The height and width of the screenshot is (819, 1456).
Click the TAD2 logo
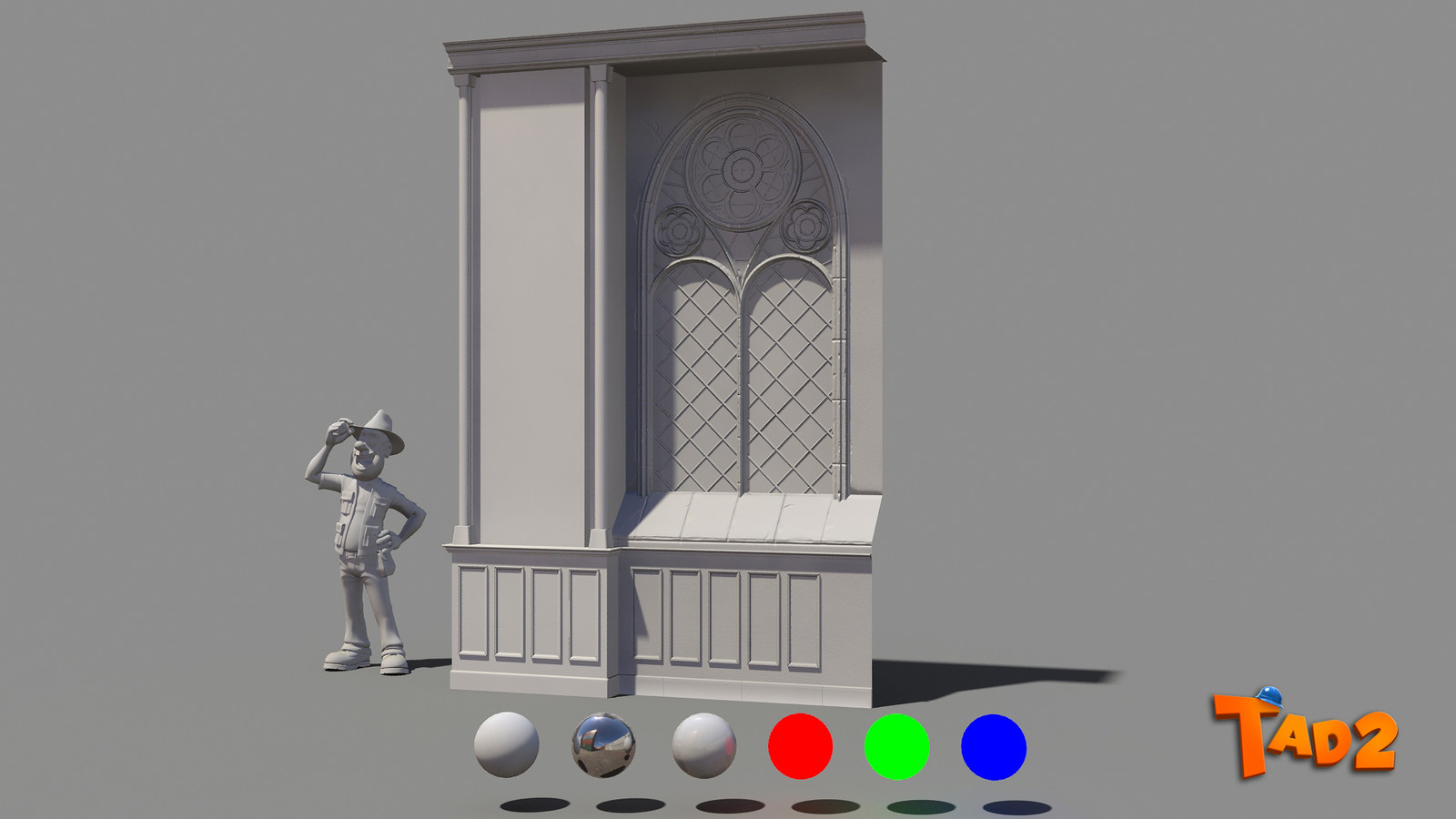(x=1304, y=733)
